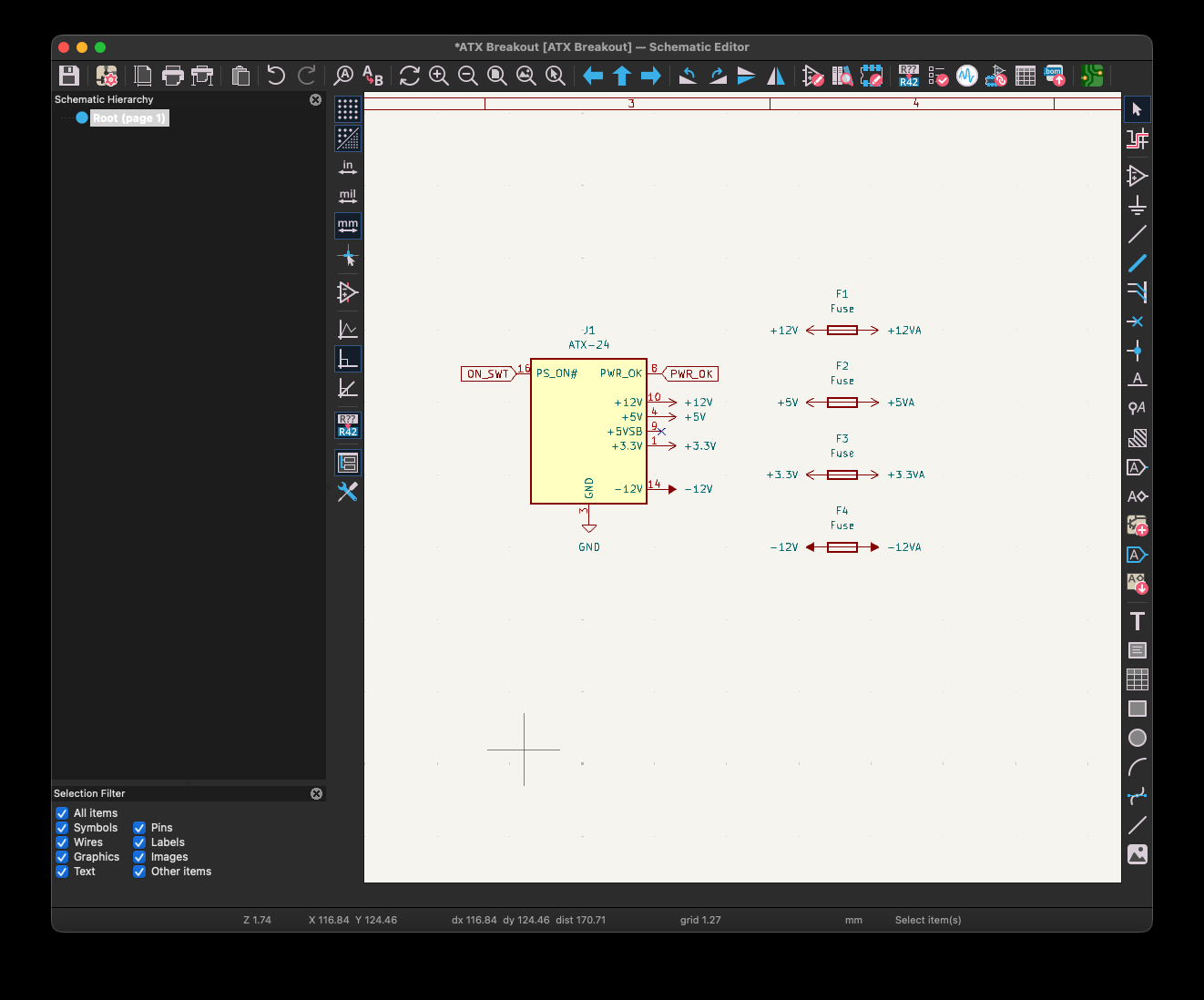Click the Zoom in magnifier icon
Image resolution: width=1204 pixels, height=1000 pixels.
point(439,76)
